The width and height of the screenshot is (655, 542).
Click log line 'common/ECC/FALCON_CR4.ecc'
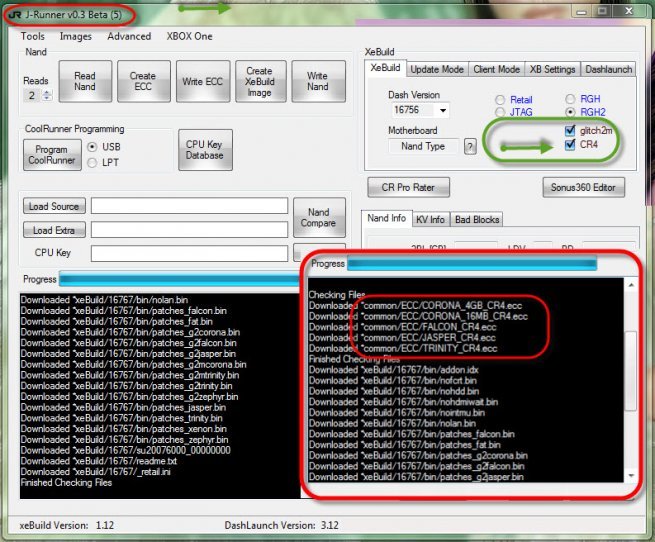coord(403,327)
